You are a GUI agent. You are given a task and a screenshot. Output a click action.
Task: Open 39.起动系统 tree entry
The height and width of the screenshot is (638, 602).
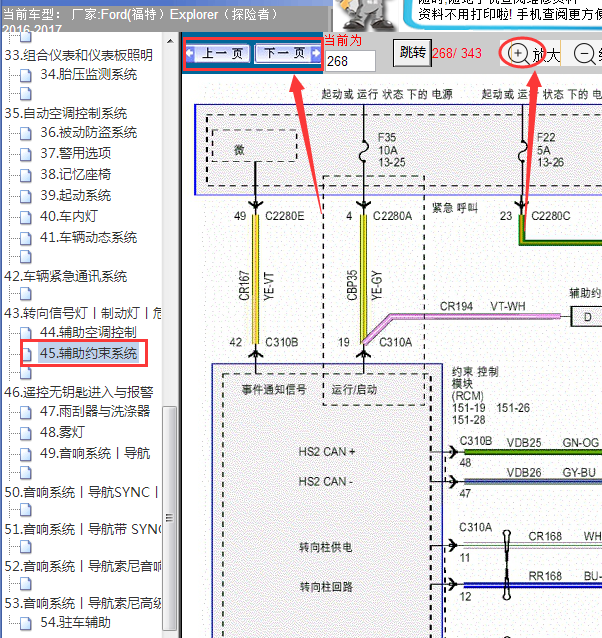(75, 195)
